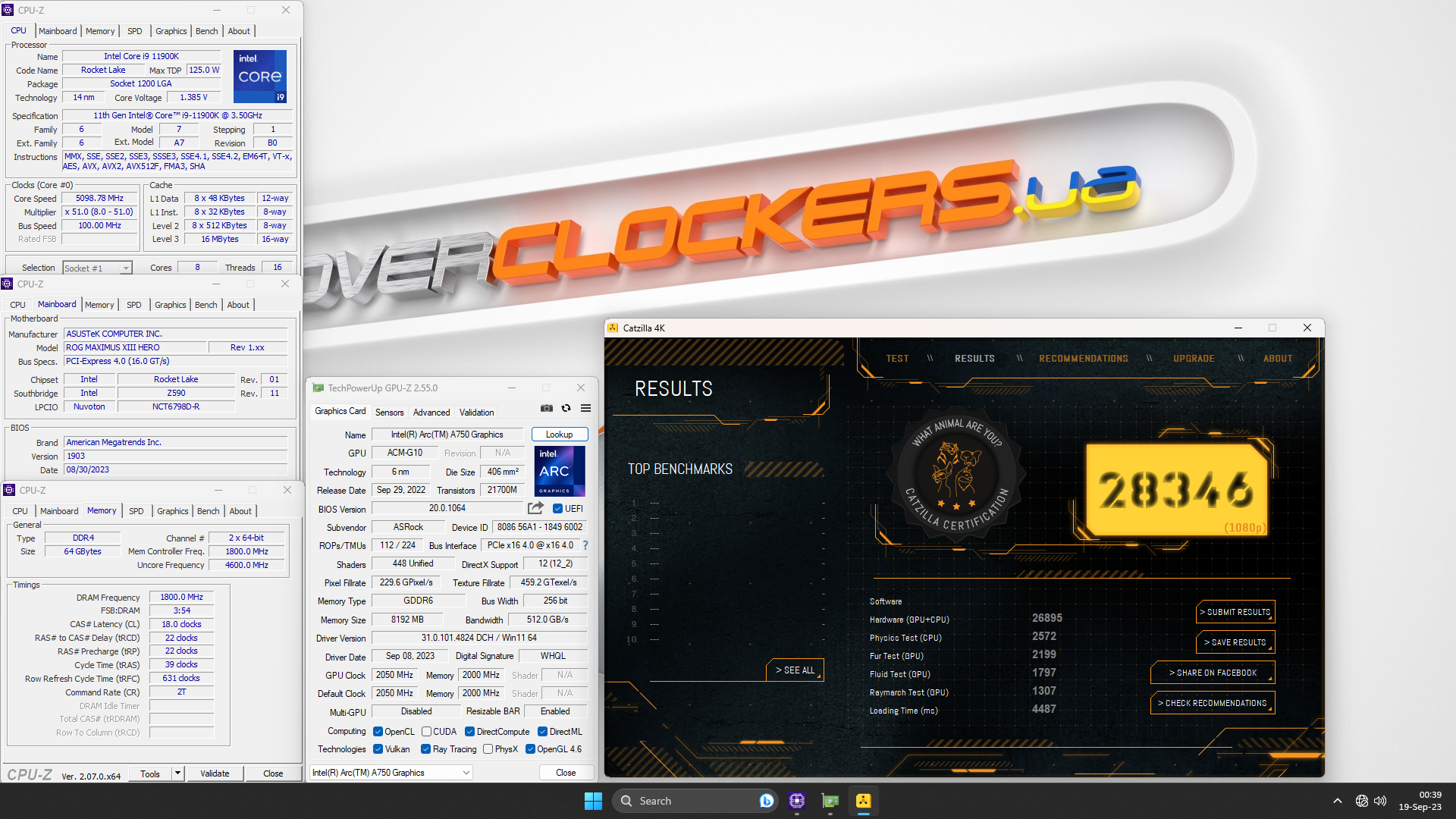The image size is (1456, 819).
Task: Open the Socket #1 selection dropdown
Action: (x=97, y=268)
